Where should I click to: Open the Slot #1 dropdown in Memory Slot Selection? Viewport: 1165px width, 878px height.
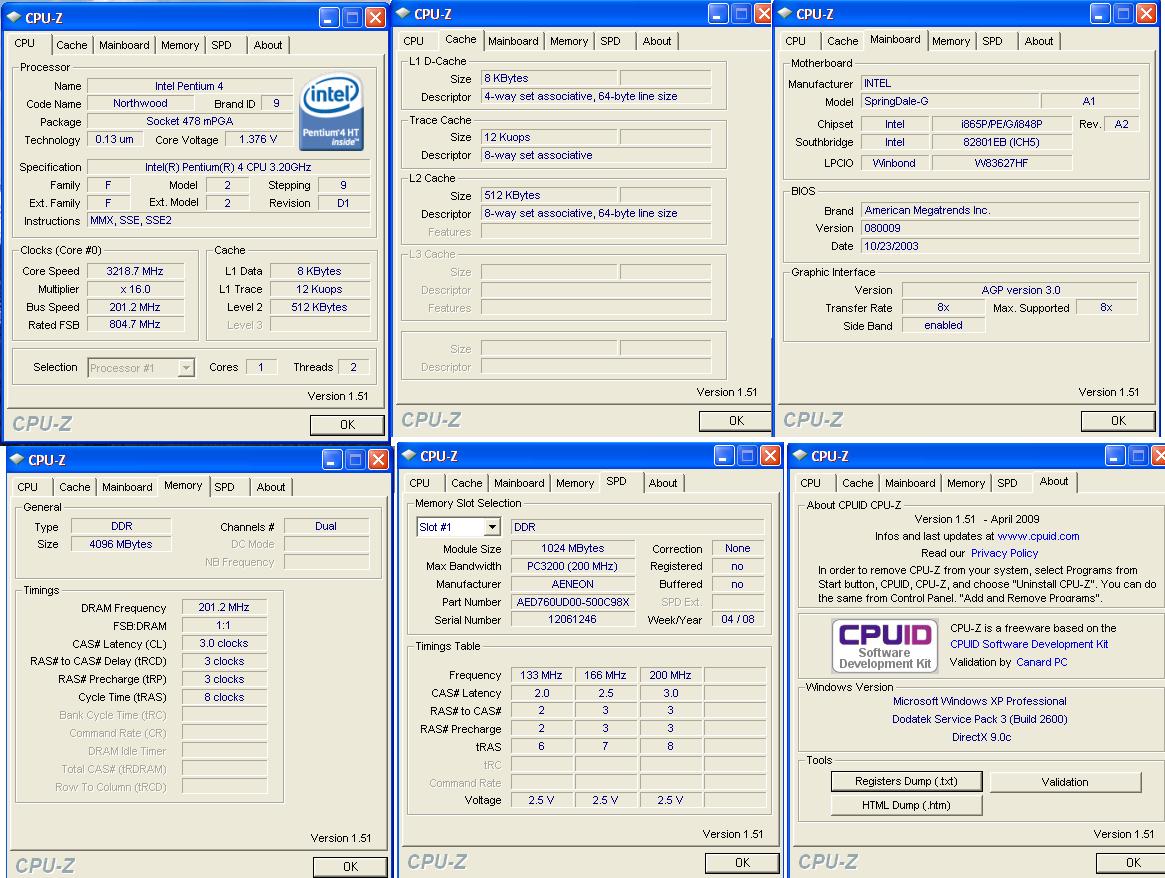492,527
